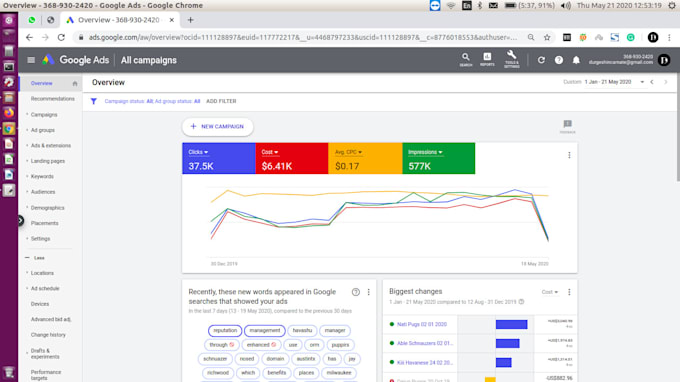Viewport: 680px width, 382px height.
Task: Open Chrome's three-dot menu
Action: click(x=669, y=38)
